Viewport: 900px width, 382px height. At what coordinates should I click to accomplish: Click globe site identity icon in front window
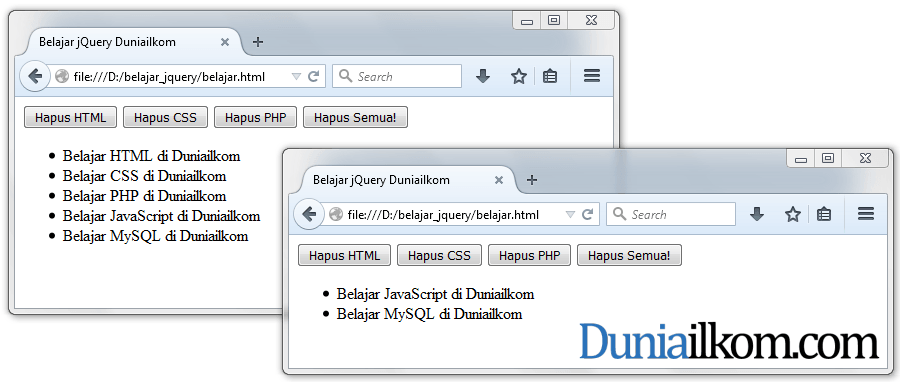coord(336,215)
